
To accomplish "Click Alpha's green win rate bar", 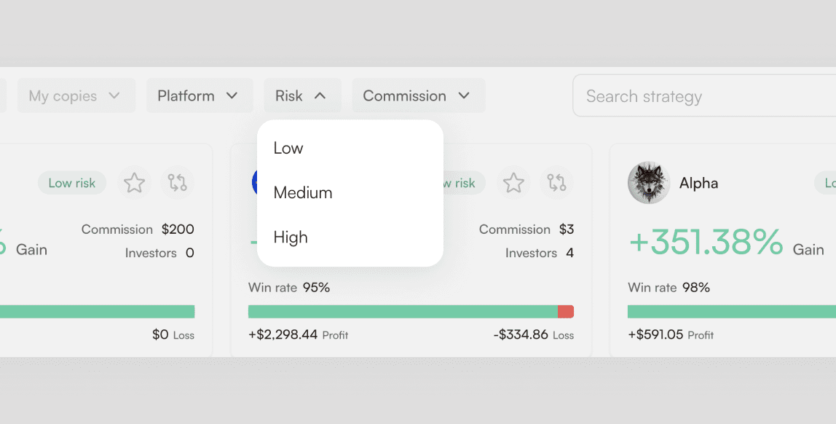I will pos(730,312).
